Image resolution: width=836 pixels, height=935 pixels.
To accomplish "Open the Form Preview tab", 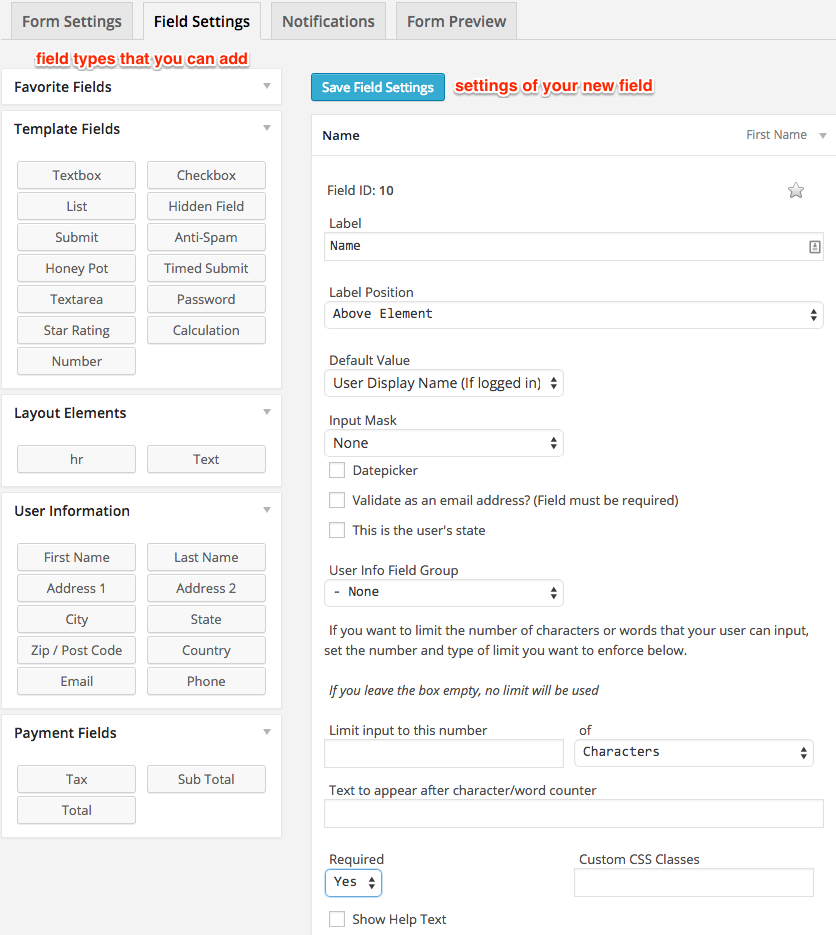I will tap(456, 21).
